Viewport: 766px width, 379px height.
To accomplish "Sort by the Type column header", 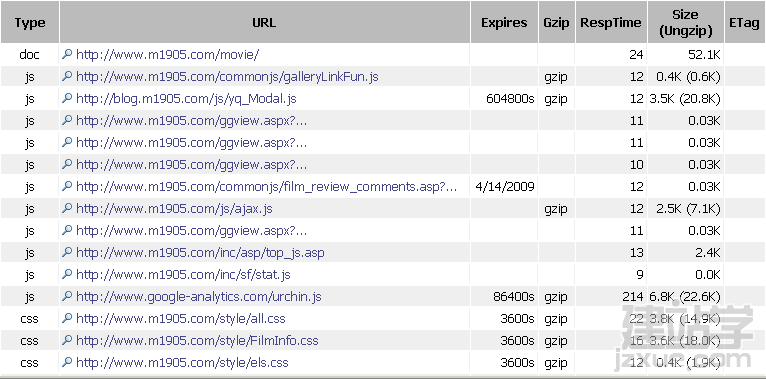I will point(30,22).
